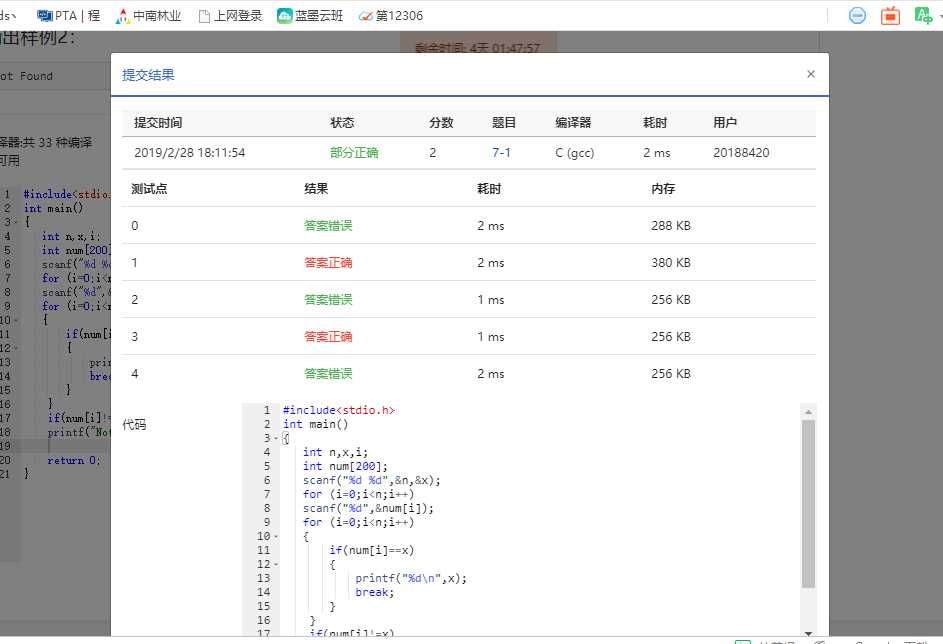Viewport: 943px width, 644px height.
Task: Click test point 3 result 答案正确
Action: (328, 337)
